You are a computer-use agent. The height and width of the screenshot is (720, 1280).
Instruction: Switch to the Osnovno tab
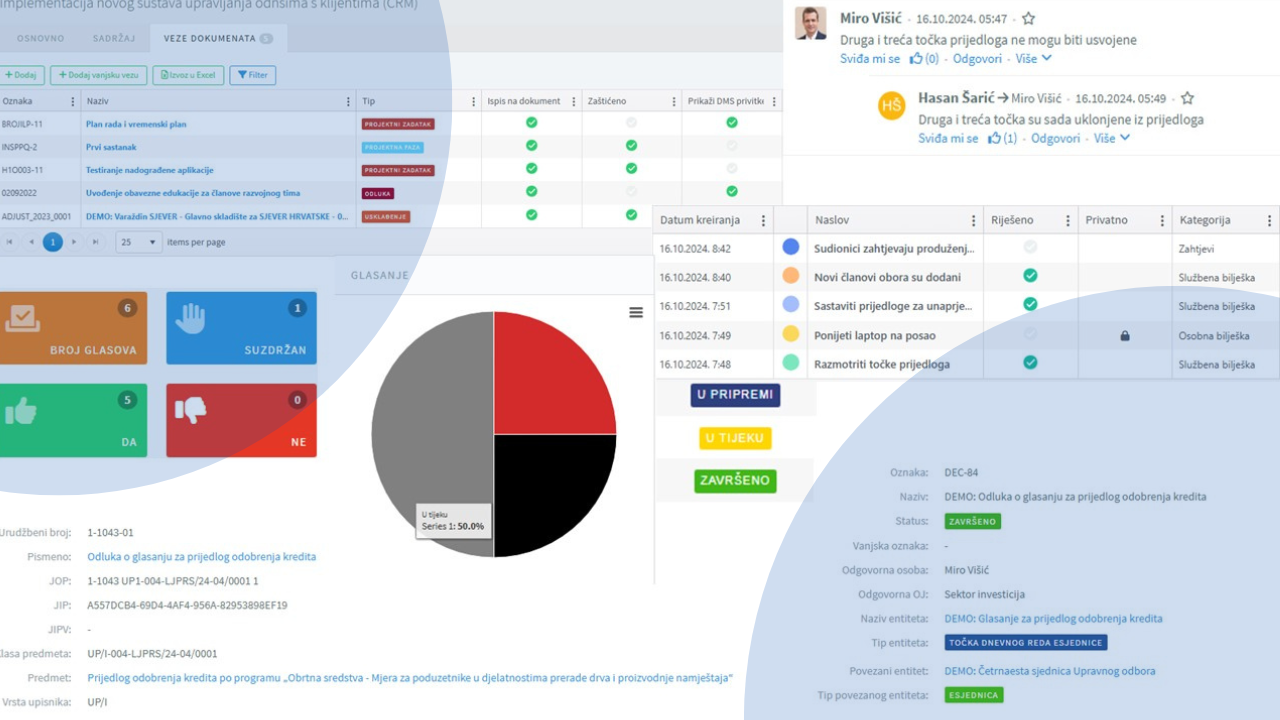(41, 38)
